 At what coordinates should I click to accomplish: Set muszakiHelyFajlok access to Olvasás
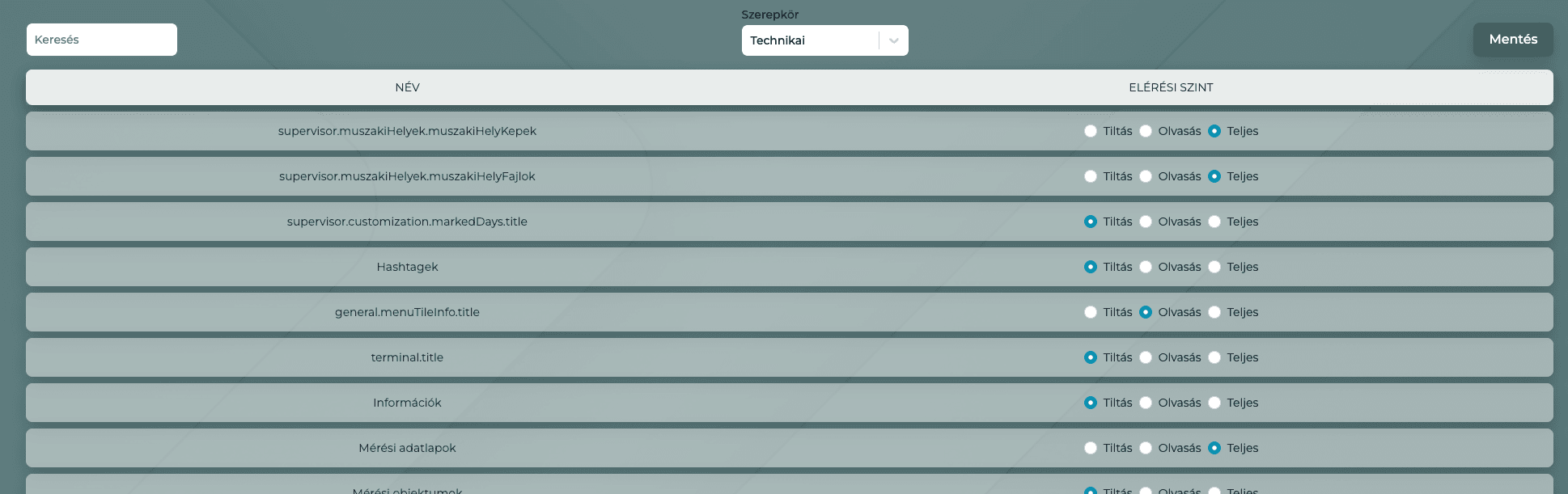pyautogui.click(x=1146, y=176)
